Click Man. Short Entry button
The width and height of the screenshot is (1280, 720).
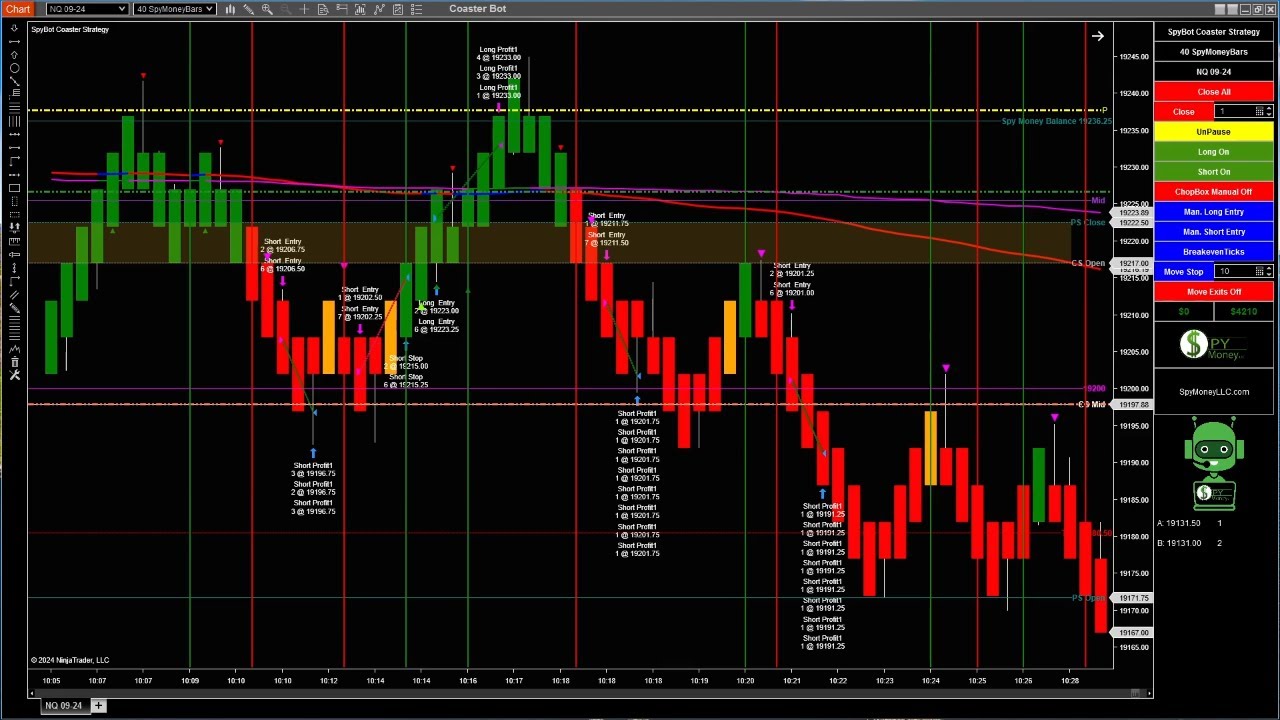coord(1213,231)
